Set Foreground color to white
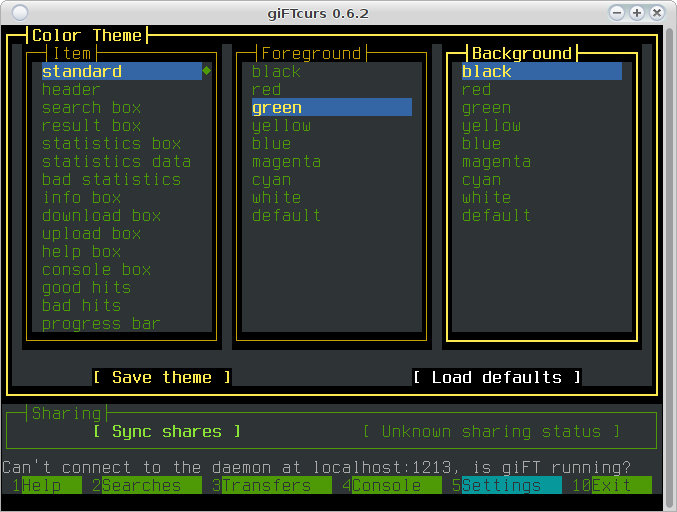 [276, 198]
